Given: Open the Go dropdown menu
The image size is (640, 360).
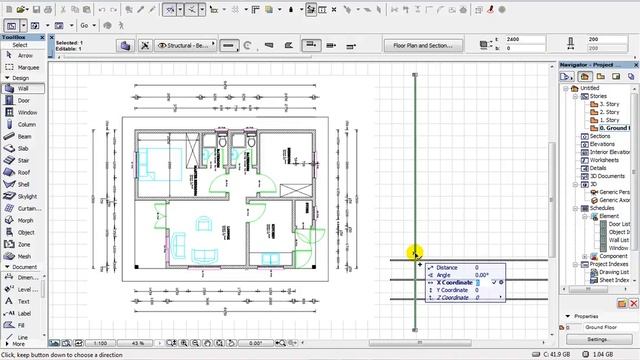Looking at the screenshot, I should tap(88, 25).
